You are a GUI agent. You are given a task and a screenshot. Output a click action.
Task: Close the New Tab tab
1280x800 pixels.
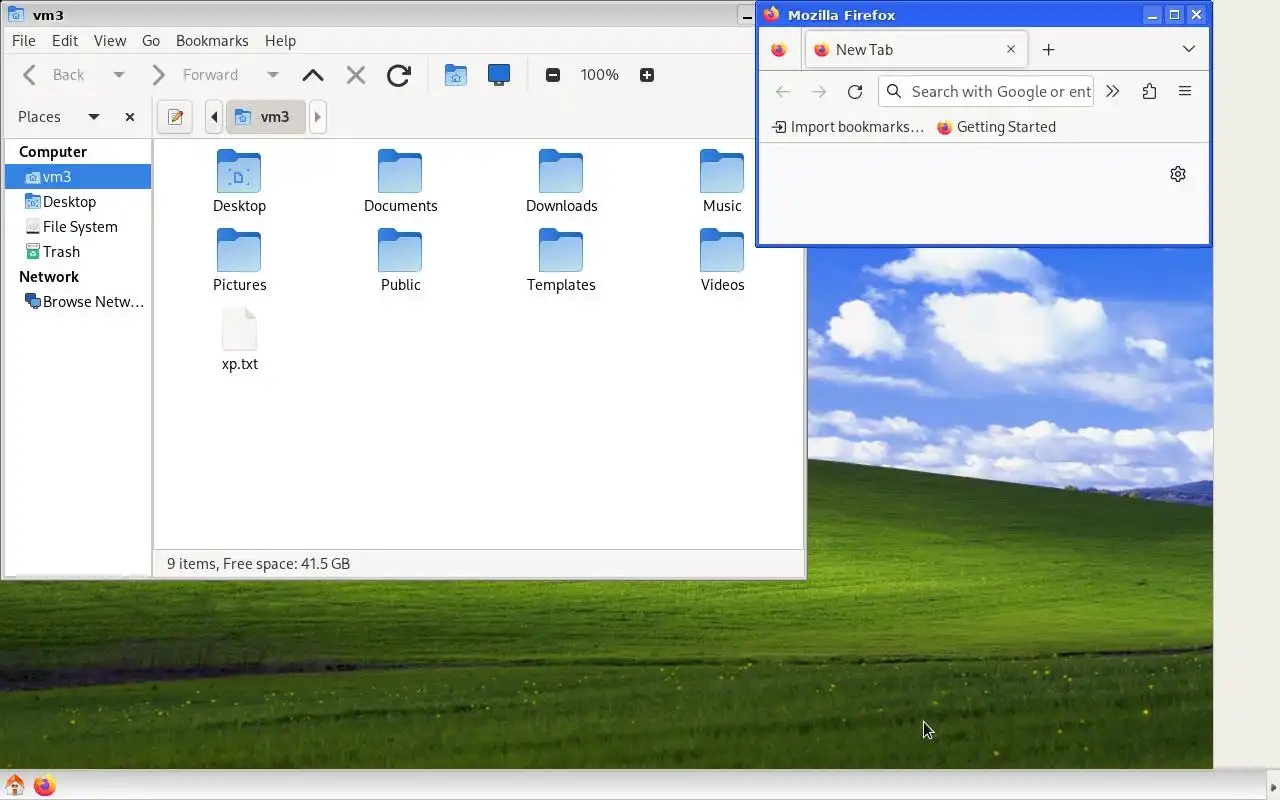tap(1010, 49)
